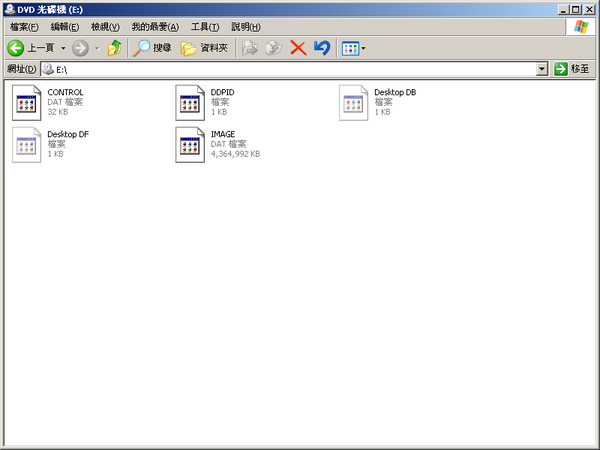Click the blue Undo arrow icon

322,48
